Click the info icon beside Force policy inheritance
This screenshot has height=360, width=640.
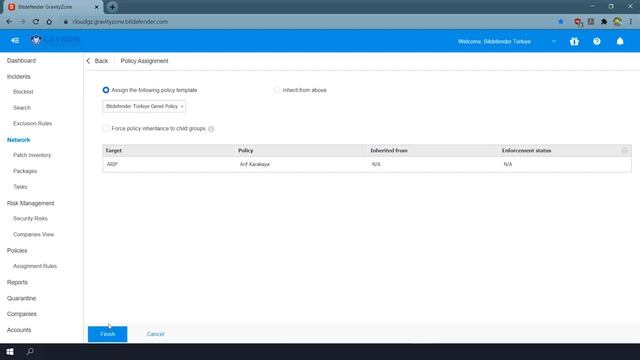tap(211, 129)
